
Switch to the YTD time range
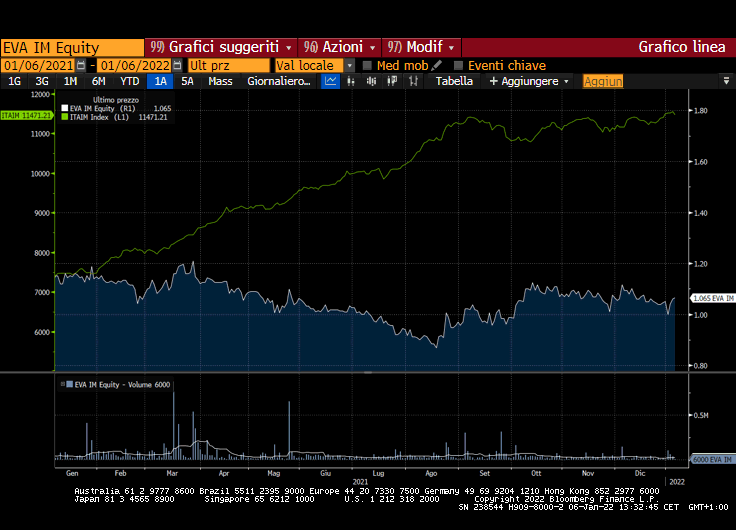pyautogui.click(x=129, y=81)
